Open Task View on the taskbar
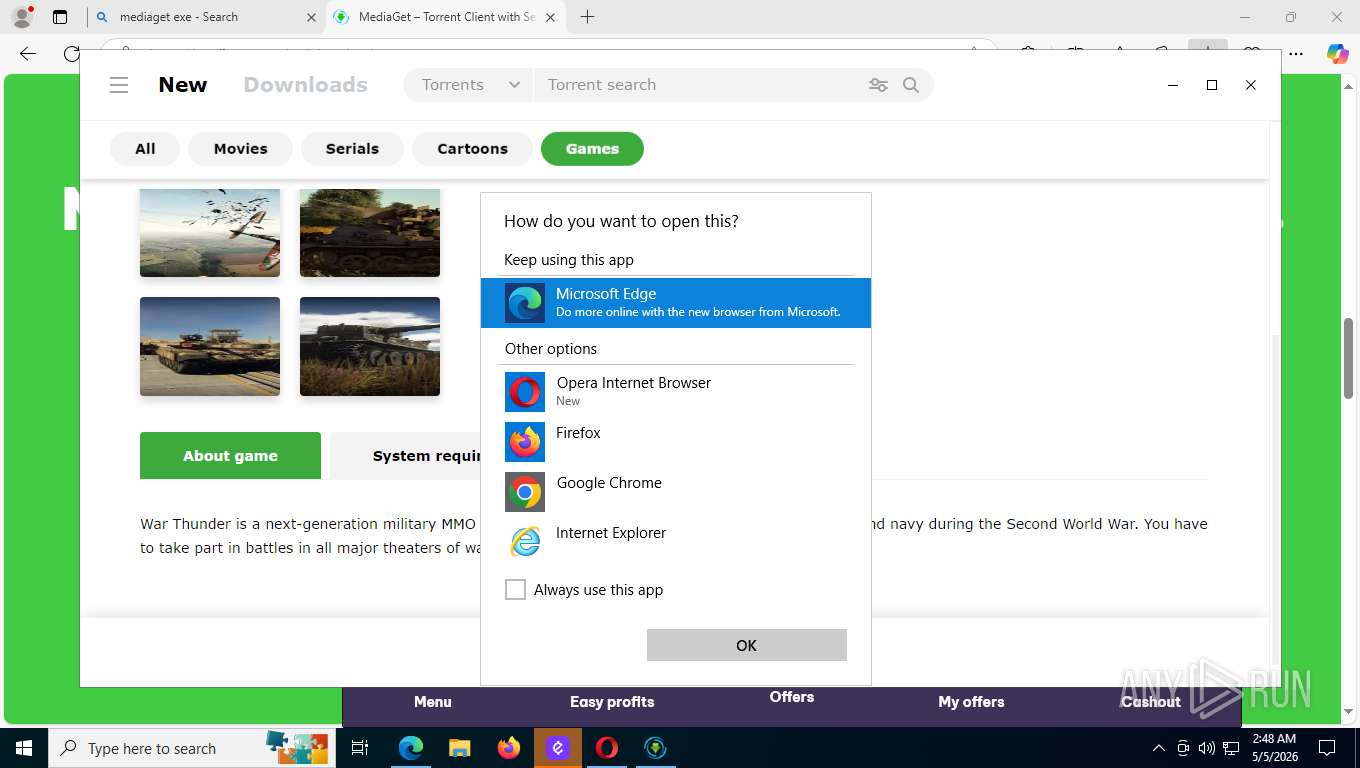Screen dimensions: 1360x768 point(361,748)
